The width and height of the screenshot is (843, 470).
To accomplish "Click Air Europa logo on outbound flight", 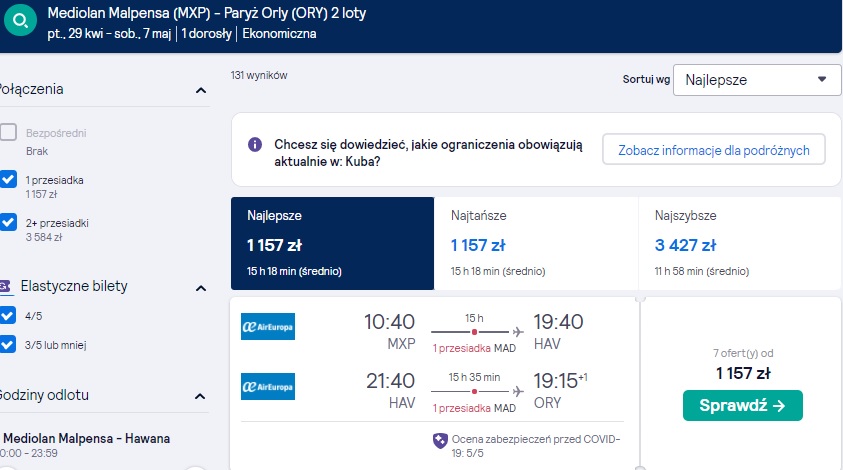I will 268,326.
